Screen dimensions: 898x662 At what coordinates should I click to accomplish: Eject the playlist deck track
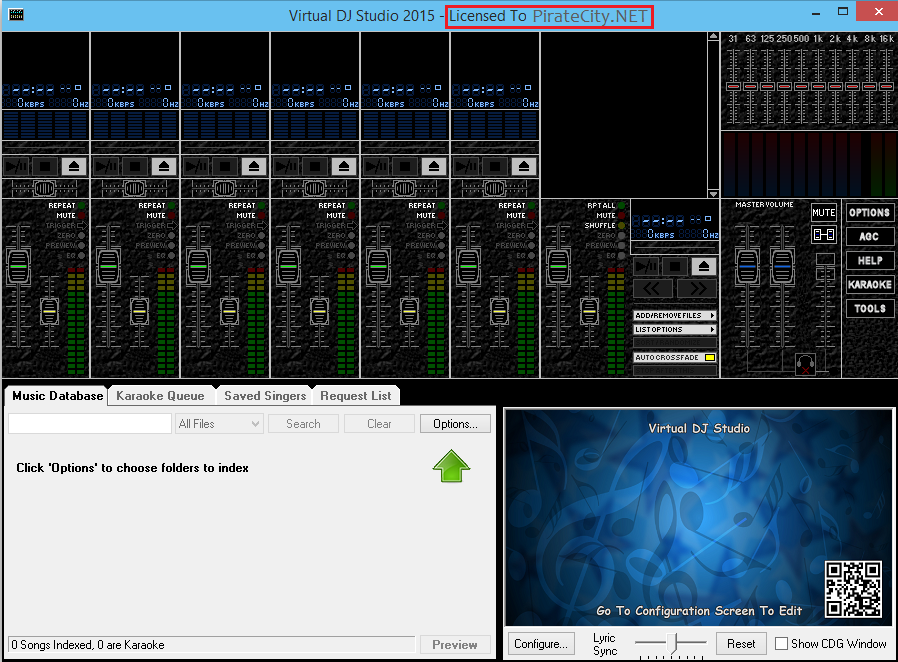point(704,266)
